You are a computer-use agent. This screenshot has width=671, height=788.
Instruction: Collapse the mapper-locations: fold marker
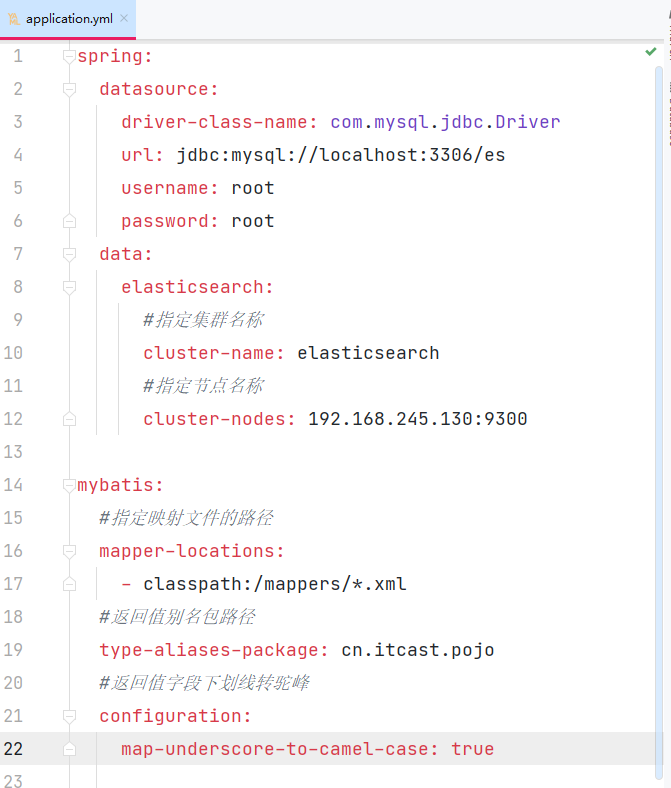69,551
